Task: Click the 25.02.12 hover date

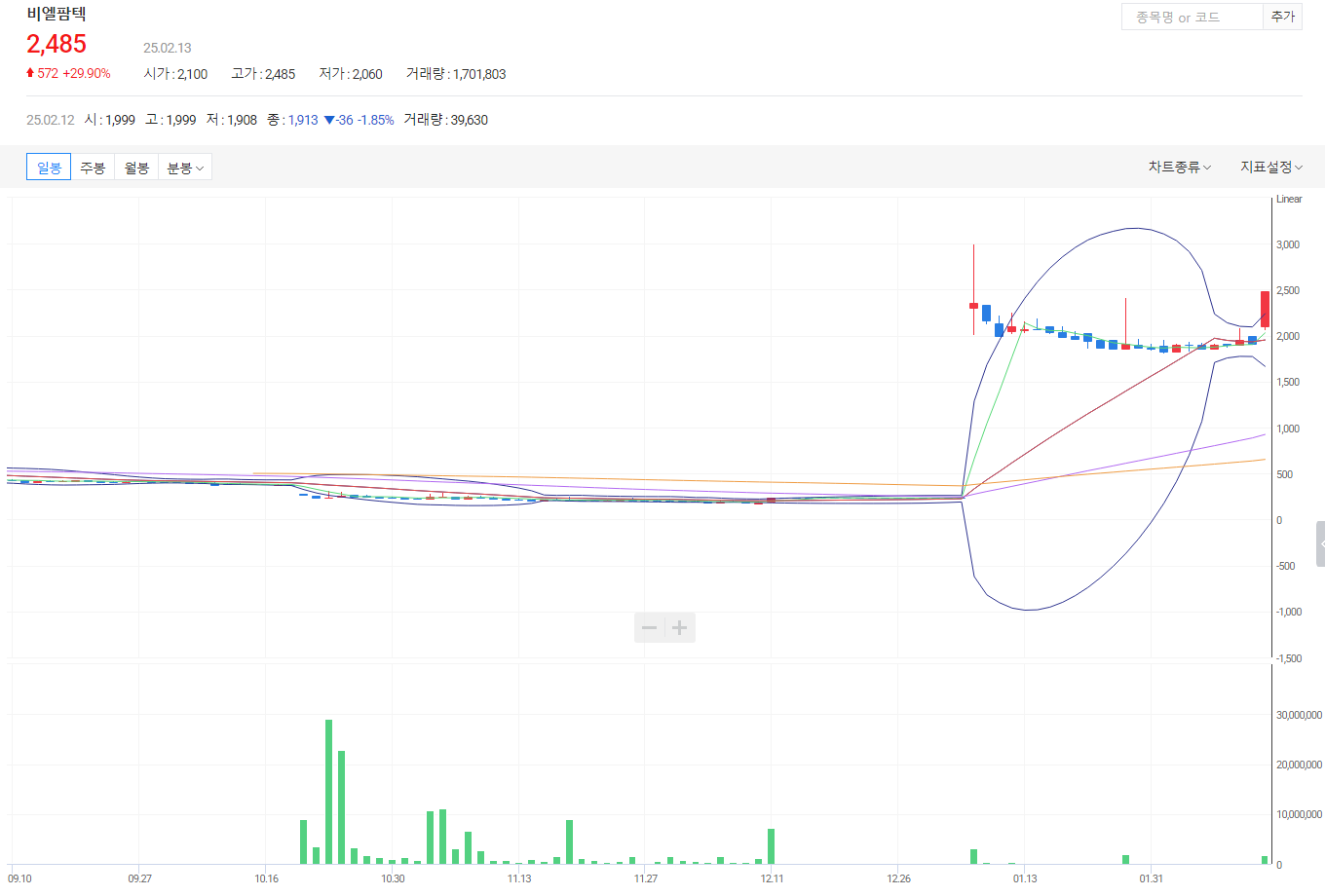Action: click(51, 120)
